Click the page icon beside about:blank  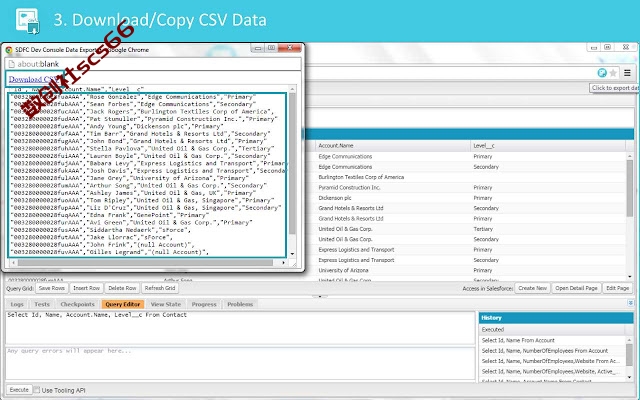(x=11, y=64)
